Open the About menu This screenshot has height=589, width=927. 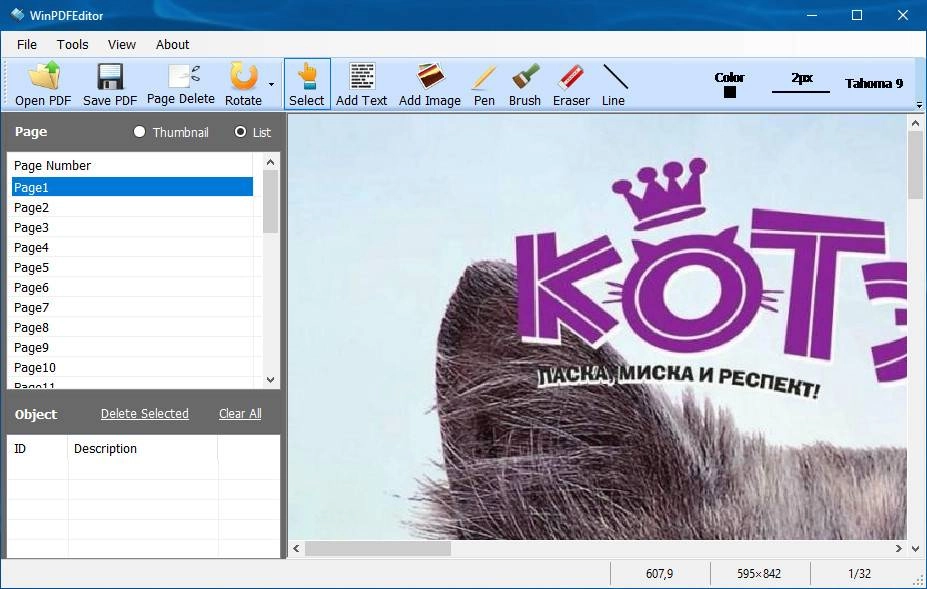point(173,44)
